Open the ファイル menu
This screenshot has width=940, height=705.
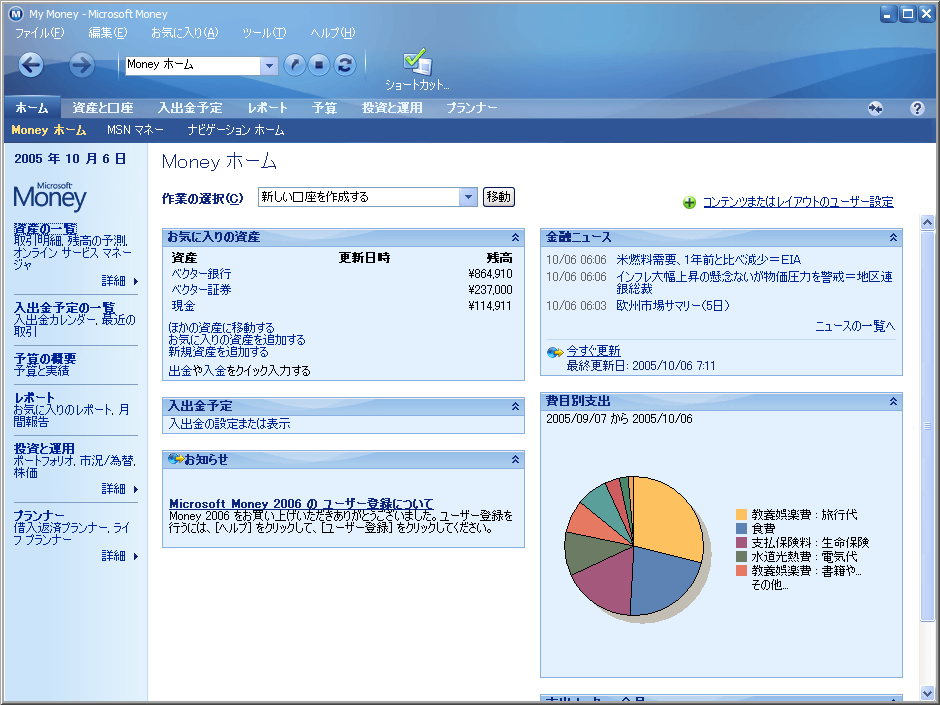[40, 33]
